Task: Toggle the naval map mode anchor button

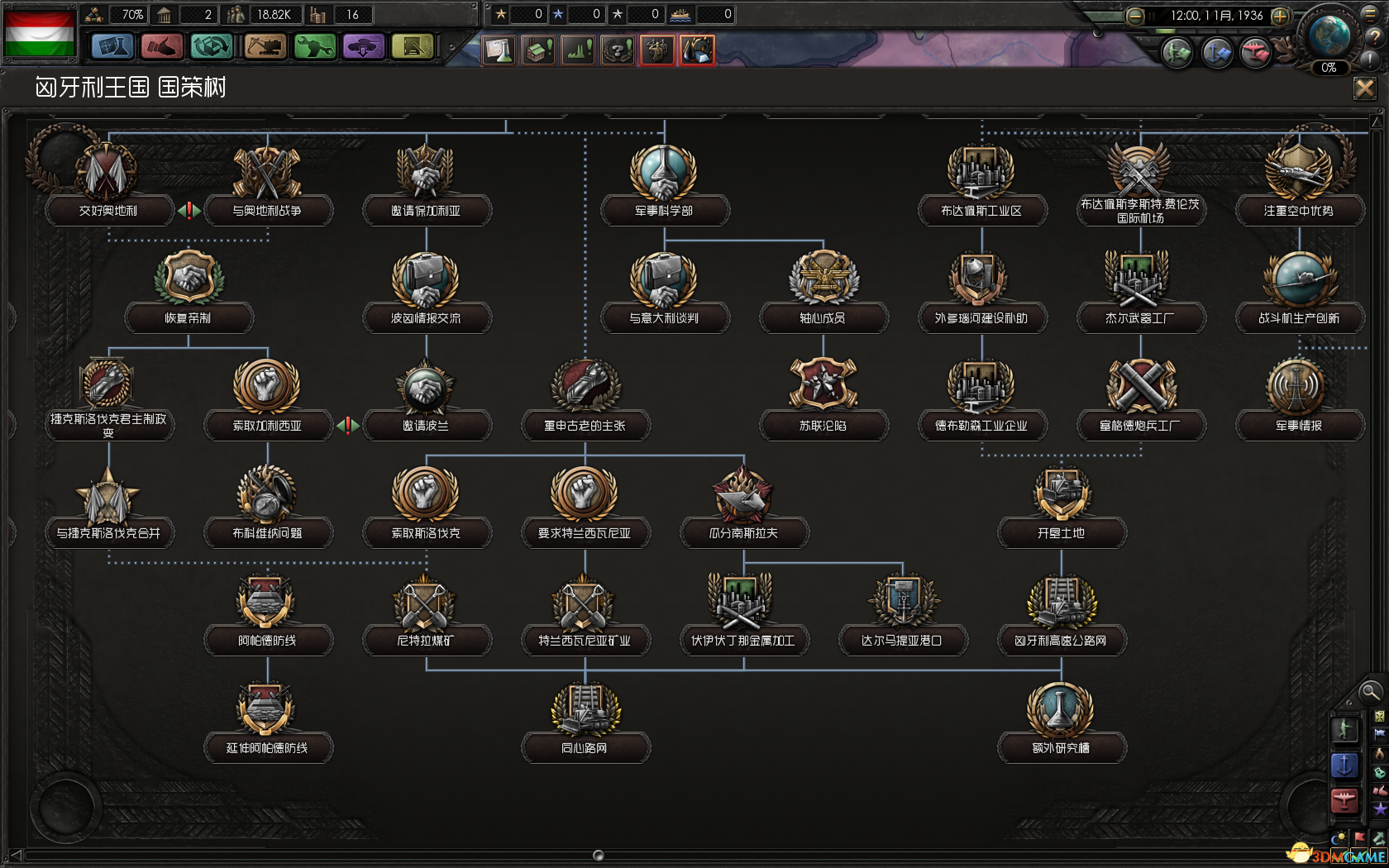Action: [x=1344, y=765]
